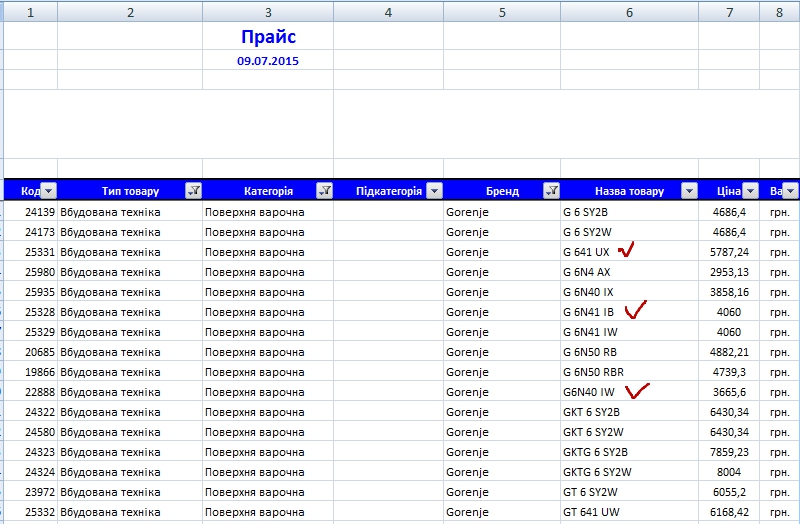Open the Назва товару filter dropdown

pyautogui.click(x=689, y=191)
